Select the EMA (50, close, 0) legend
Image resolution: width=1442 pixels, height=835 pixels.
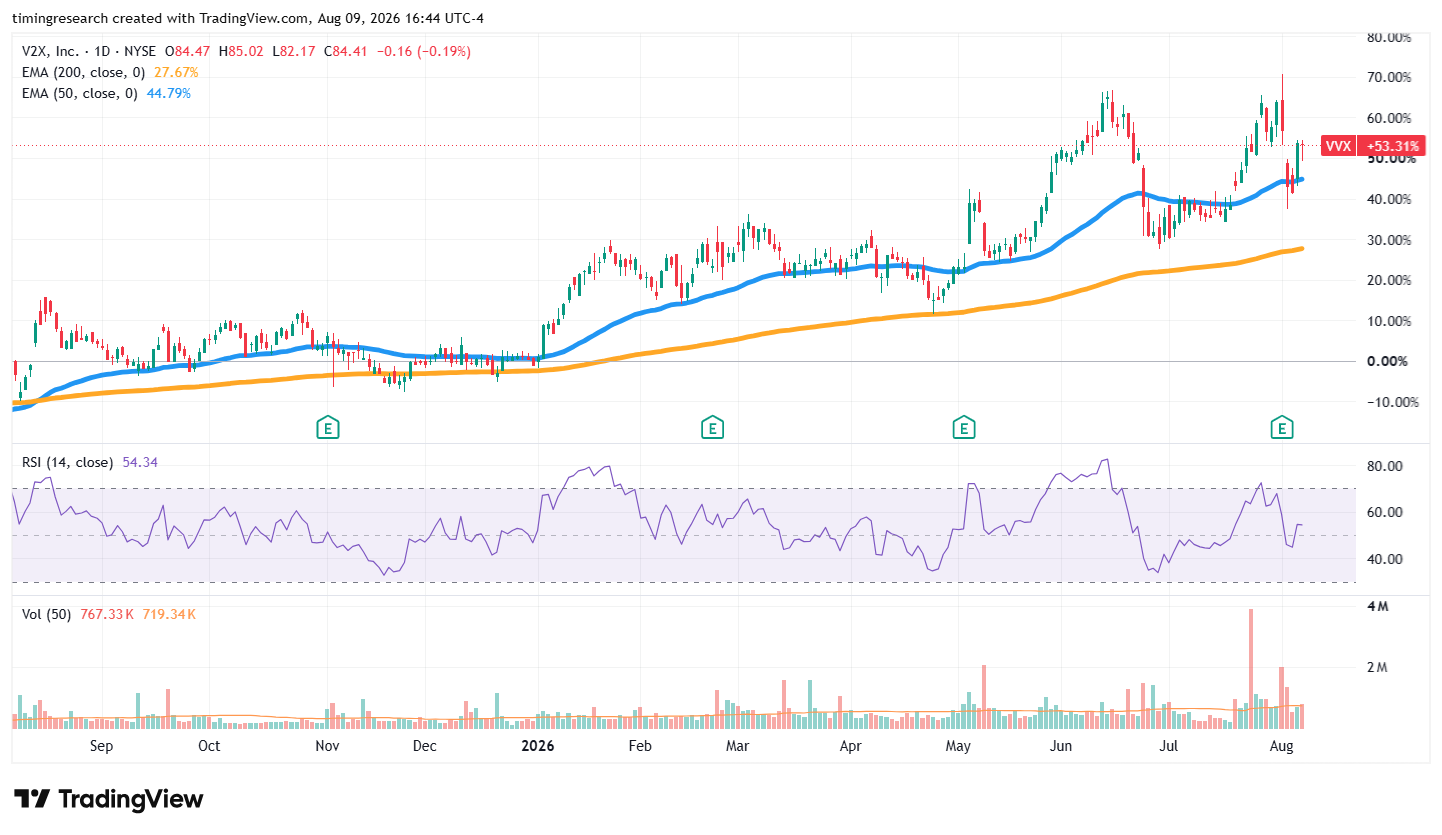tap(81, 93)
